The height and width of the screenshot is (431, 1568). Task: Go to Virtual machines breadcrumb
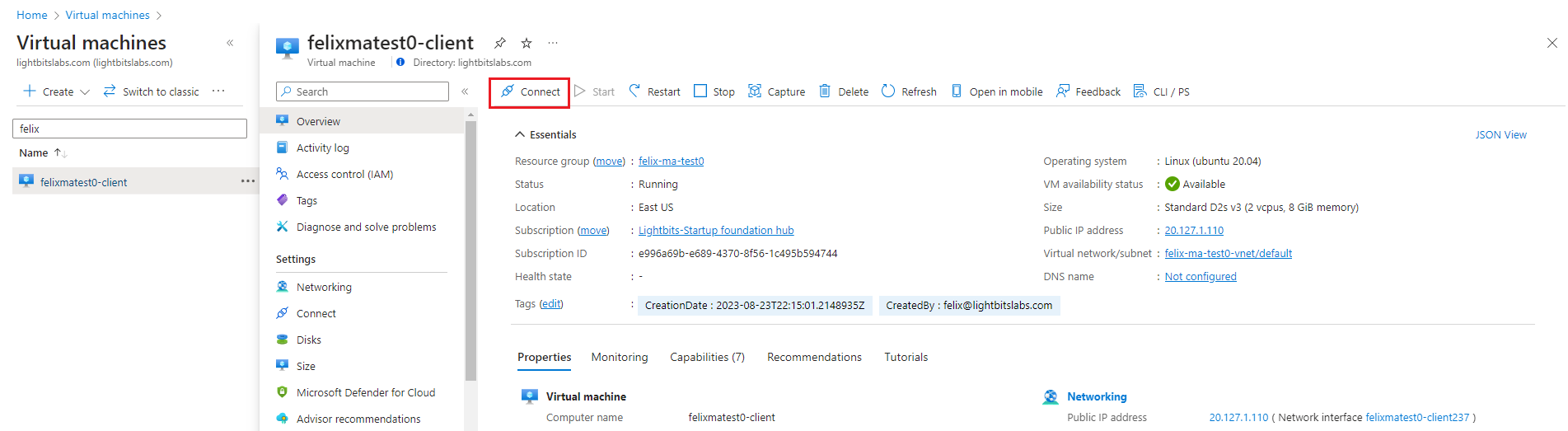click(108, 15)
